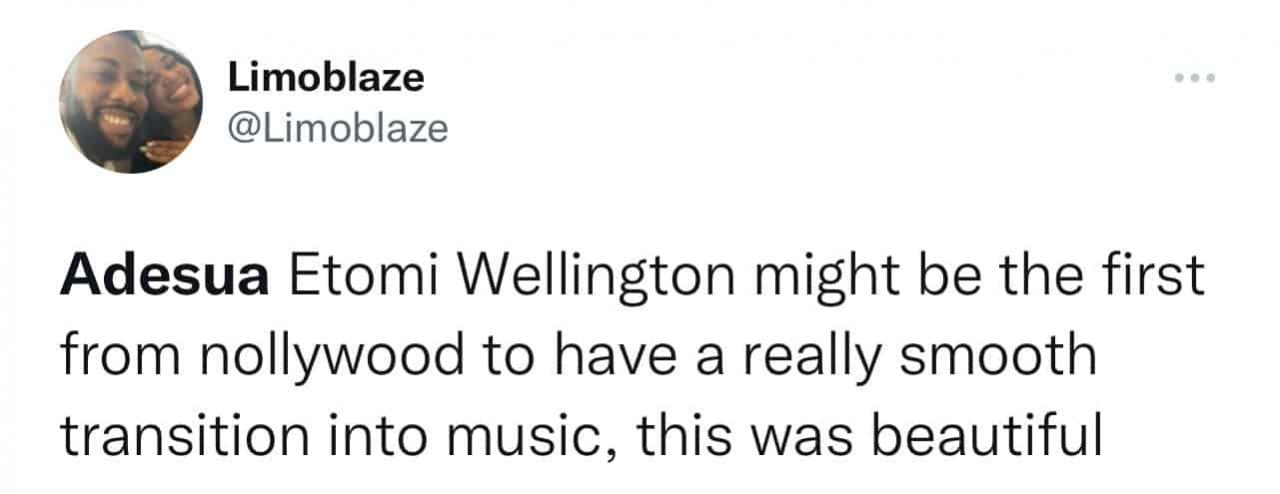The image size is (1280, 494).
Task: Click the Limoblaze display name
Action: click(326, 77)
